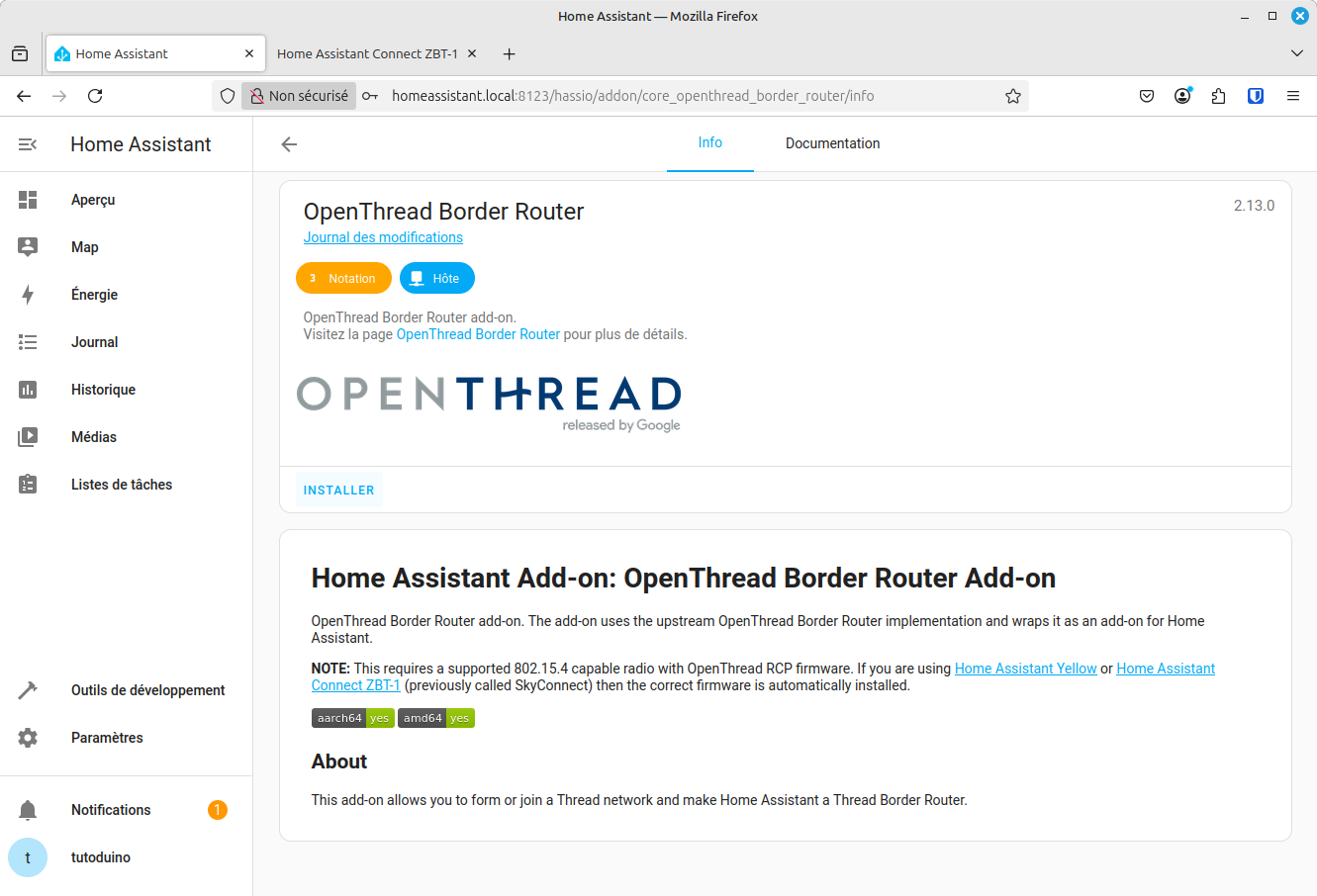Expand the Non sécurisé connection details

coord(302,95)
